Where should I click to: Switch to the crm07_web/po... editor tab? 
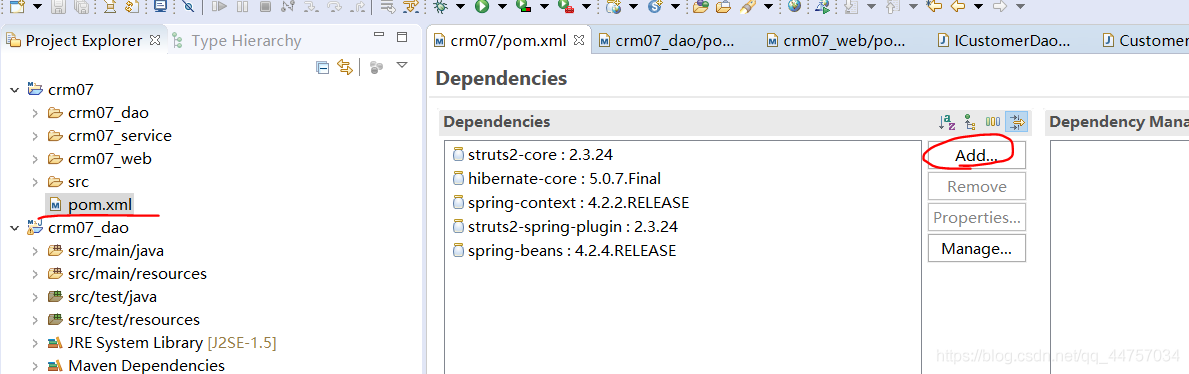836,41
